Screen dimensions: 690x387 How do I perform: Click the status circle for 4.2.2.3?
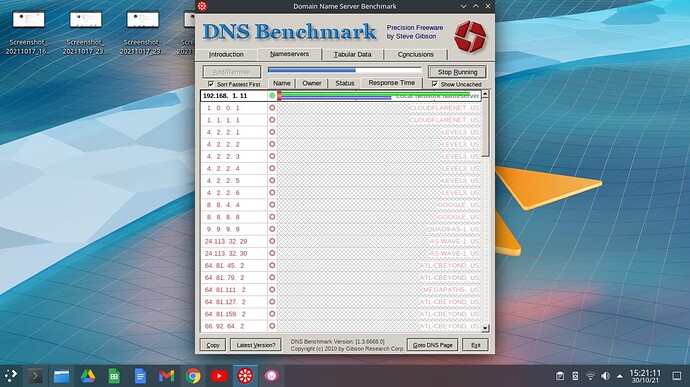coord(272,156)
